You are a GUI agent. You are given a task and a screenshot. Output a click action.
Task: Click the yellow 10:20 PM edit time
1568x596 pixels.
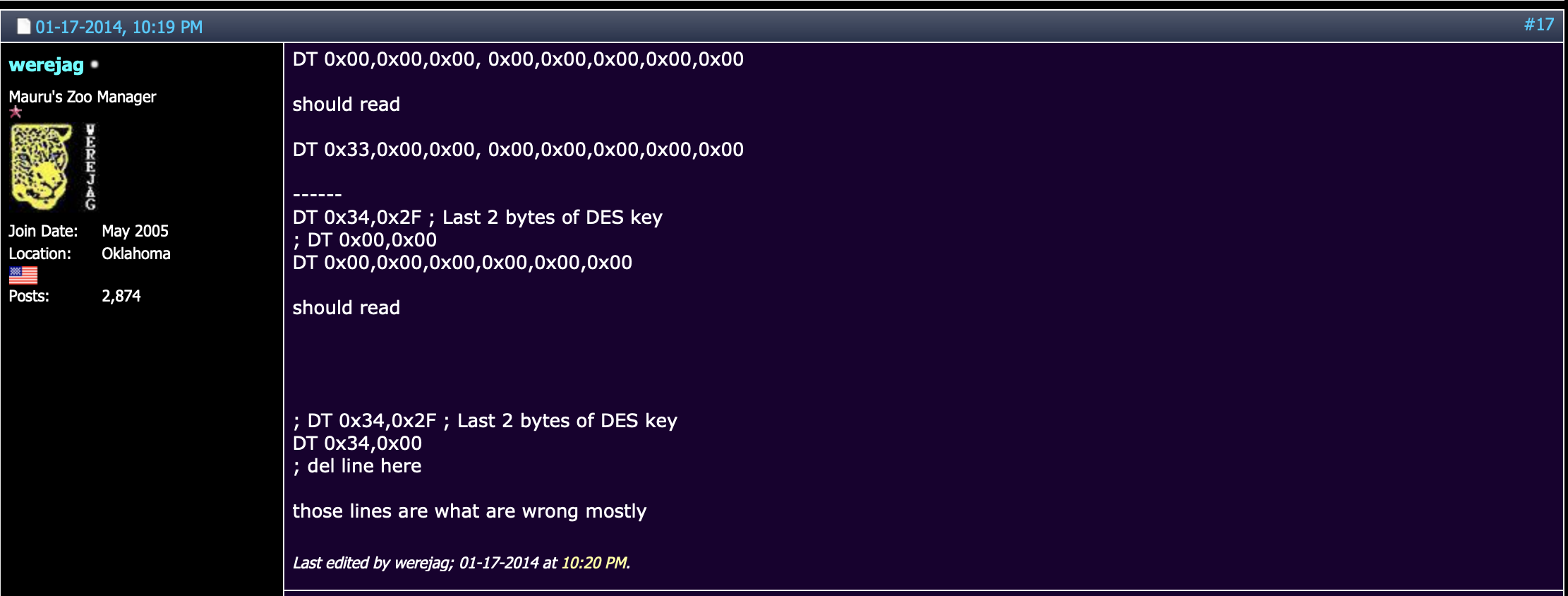593,563
